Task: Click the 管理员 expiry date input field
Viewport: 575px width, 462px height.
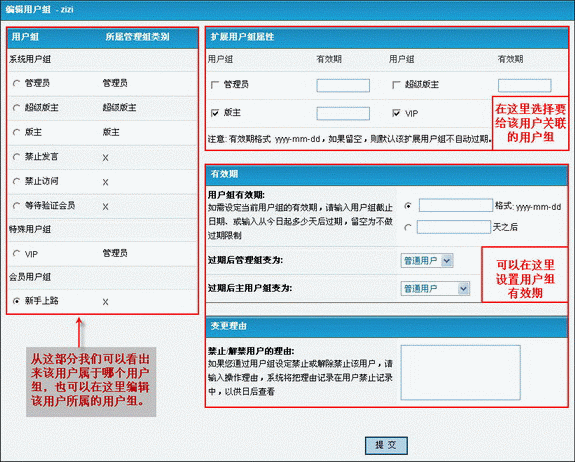Action: pos(343,85)
